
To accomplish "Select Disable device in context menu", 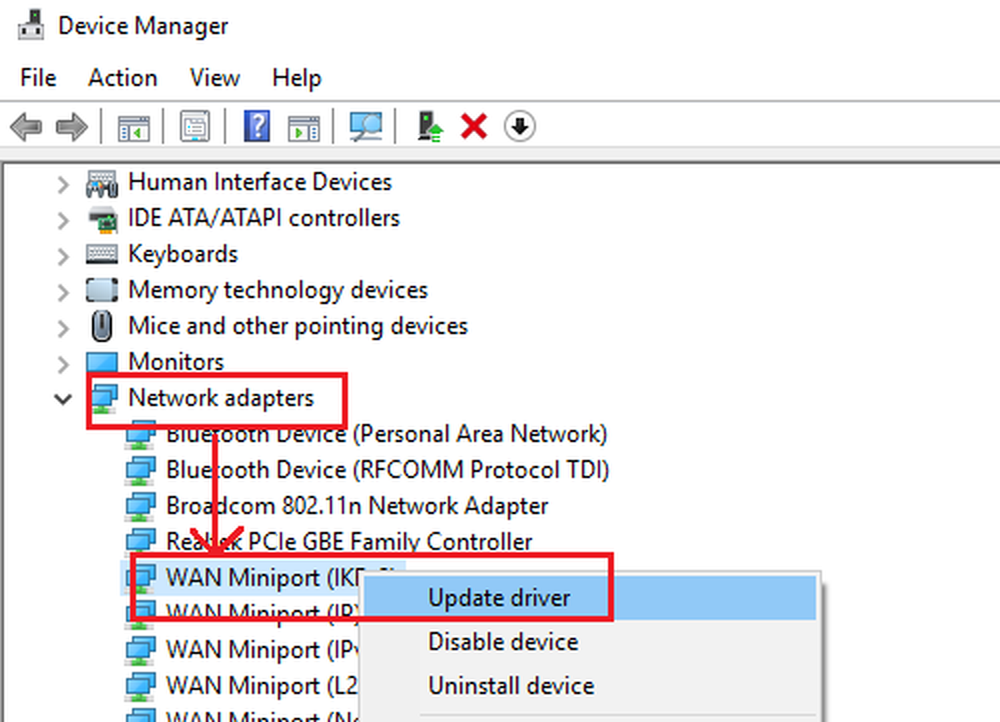I will (503, 642).
